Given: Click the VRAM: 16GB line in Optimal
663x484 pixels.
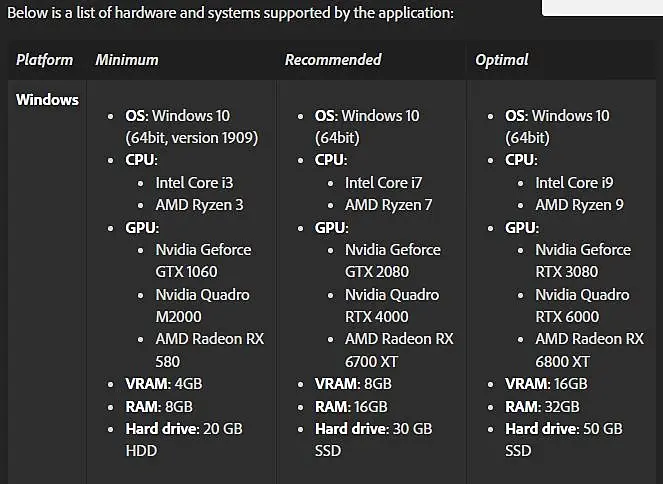Looking at the screenshot, I should (546, 384).
